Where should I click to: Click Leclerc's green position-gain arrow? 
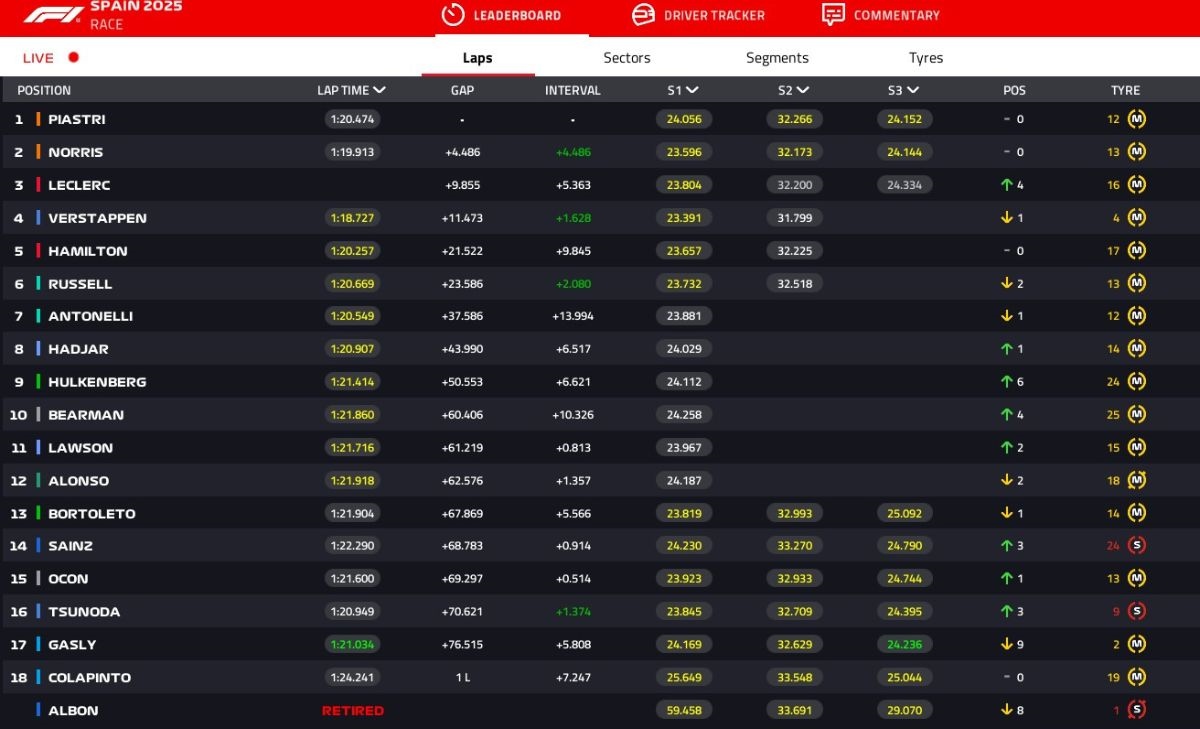(x=1007, y=185)
